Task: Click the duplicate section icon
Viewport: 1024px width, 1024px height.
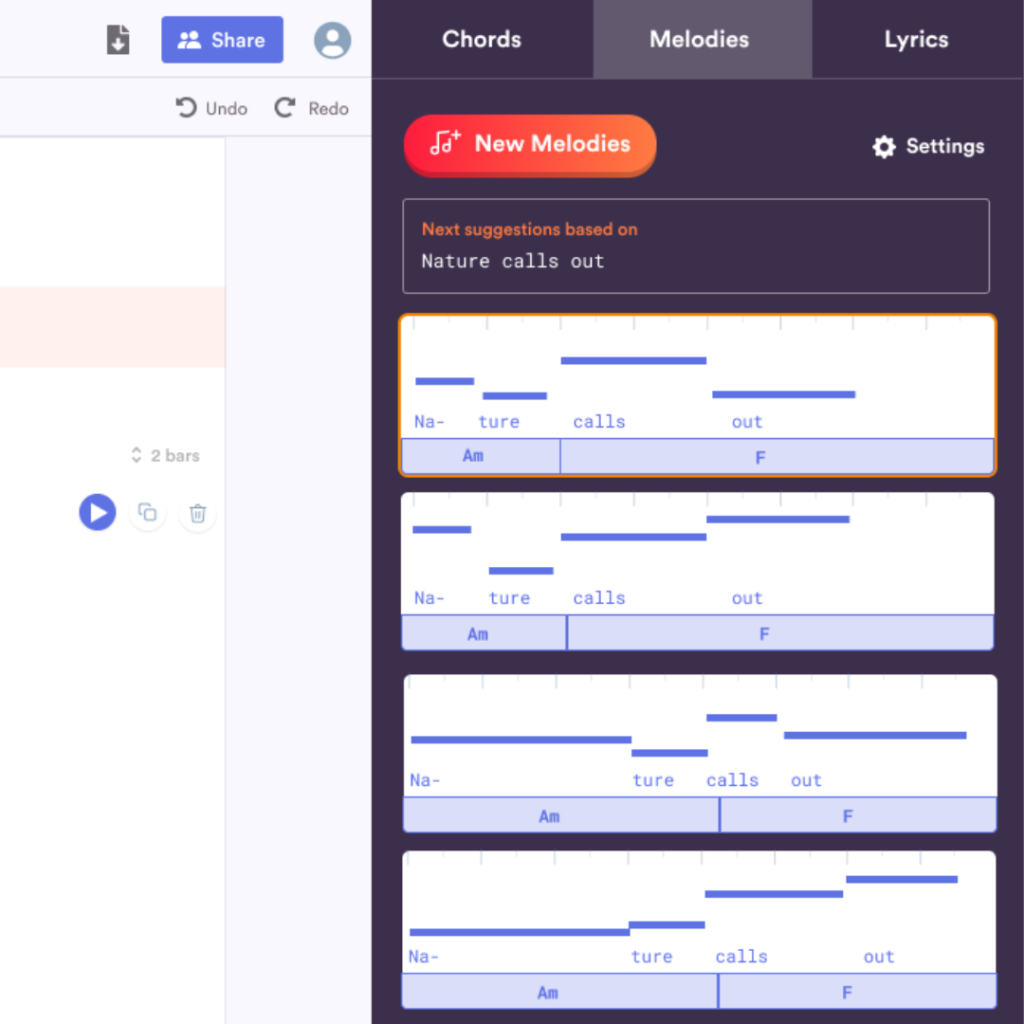Action: (x=148, y=513)
